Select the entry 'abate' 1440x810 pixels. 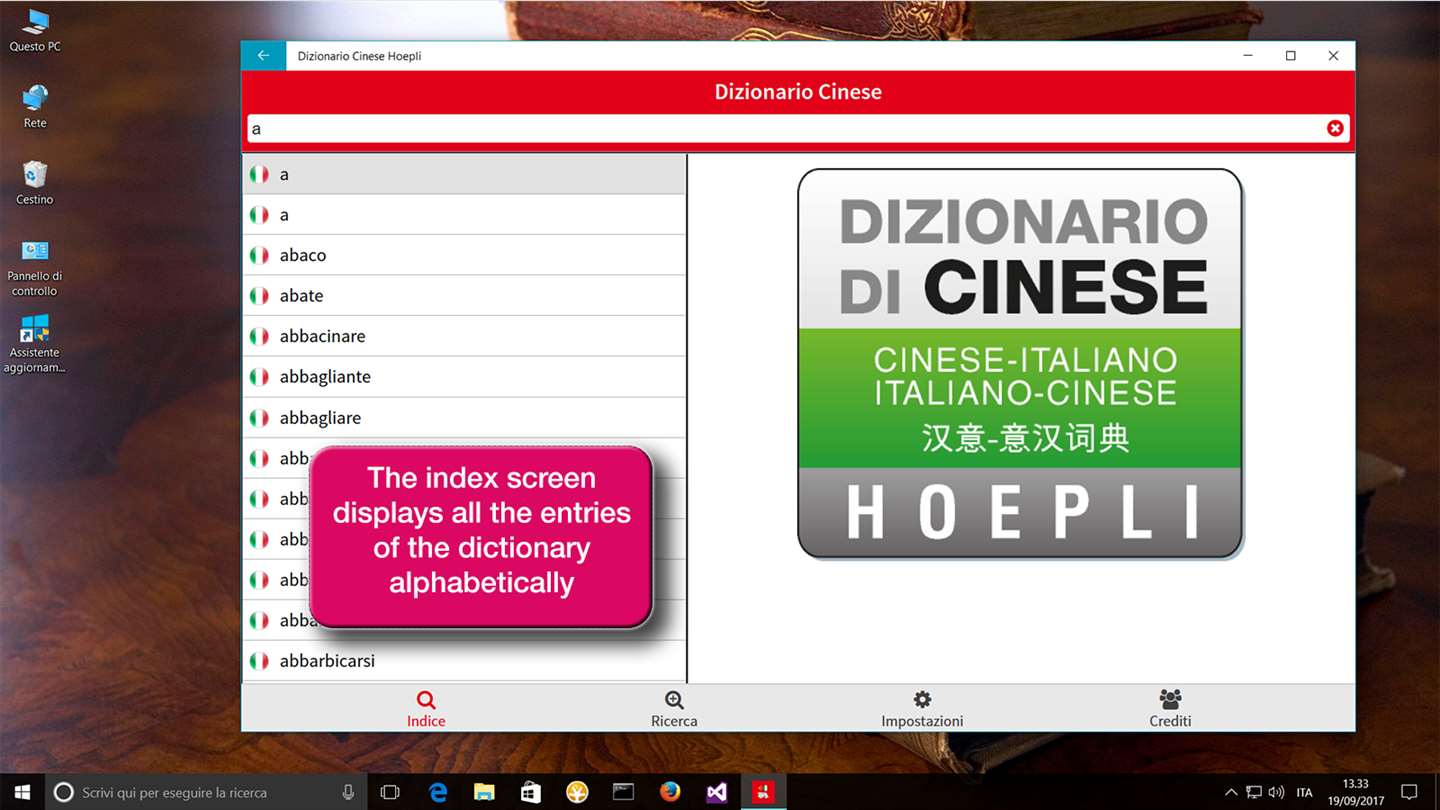(x=464, y=296)
